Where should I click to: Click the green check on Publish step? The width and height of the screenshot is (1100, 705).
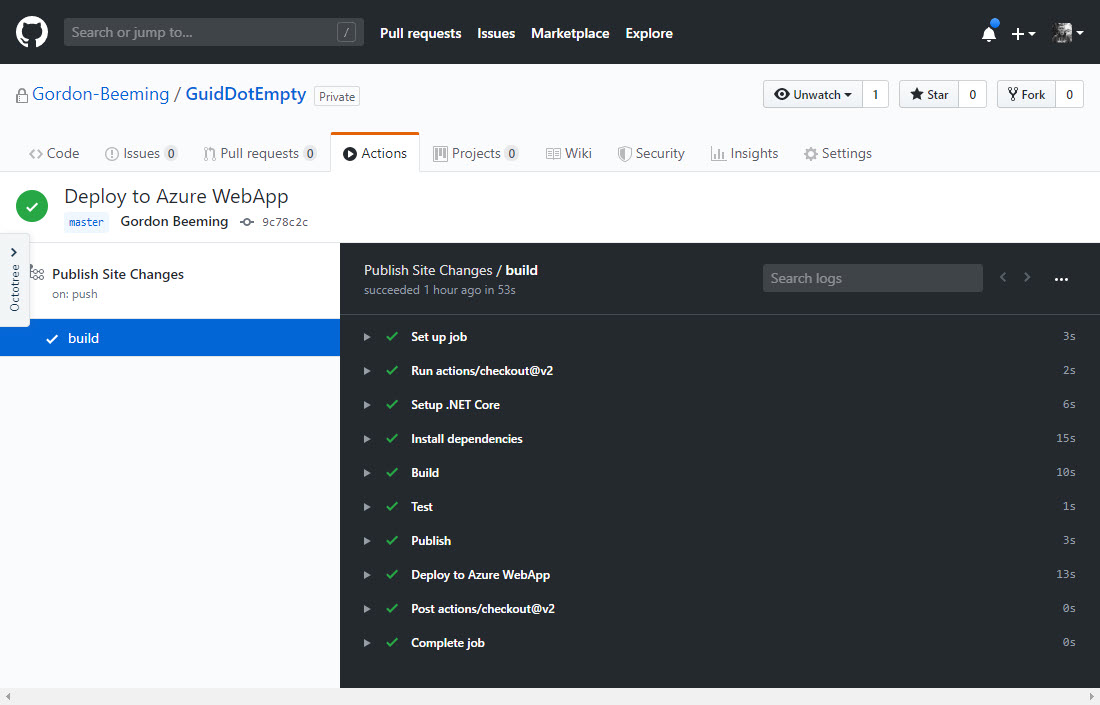tap(392, 540)
